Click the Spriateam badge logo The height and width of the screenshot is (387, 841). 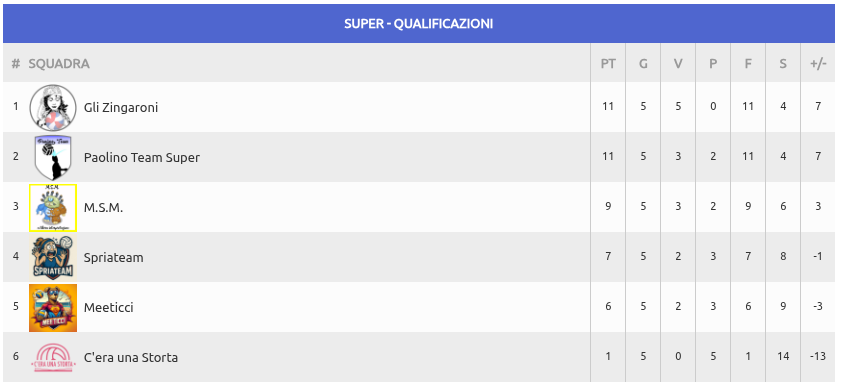(53, 257)
